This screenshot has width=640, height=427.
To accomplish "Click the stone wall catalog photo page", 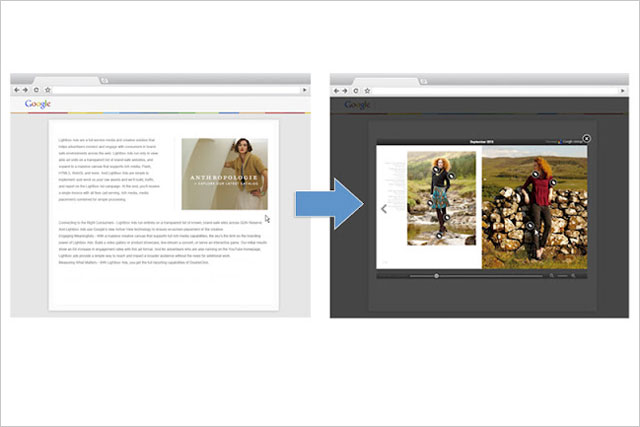I will click(535, 207).
